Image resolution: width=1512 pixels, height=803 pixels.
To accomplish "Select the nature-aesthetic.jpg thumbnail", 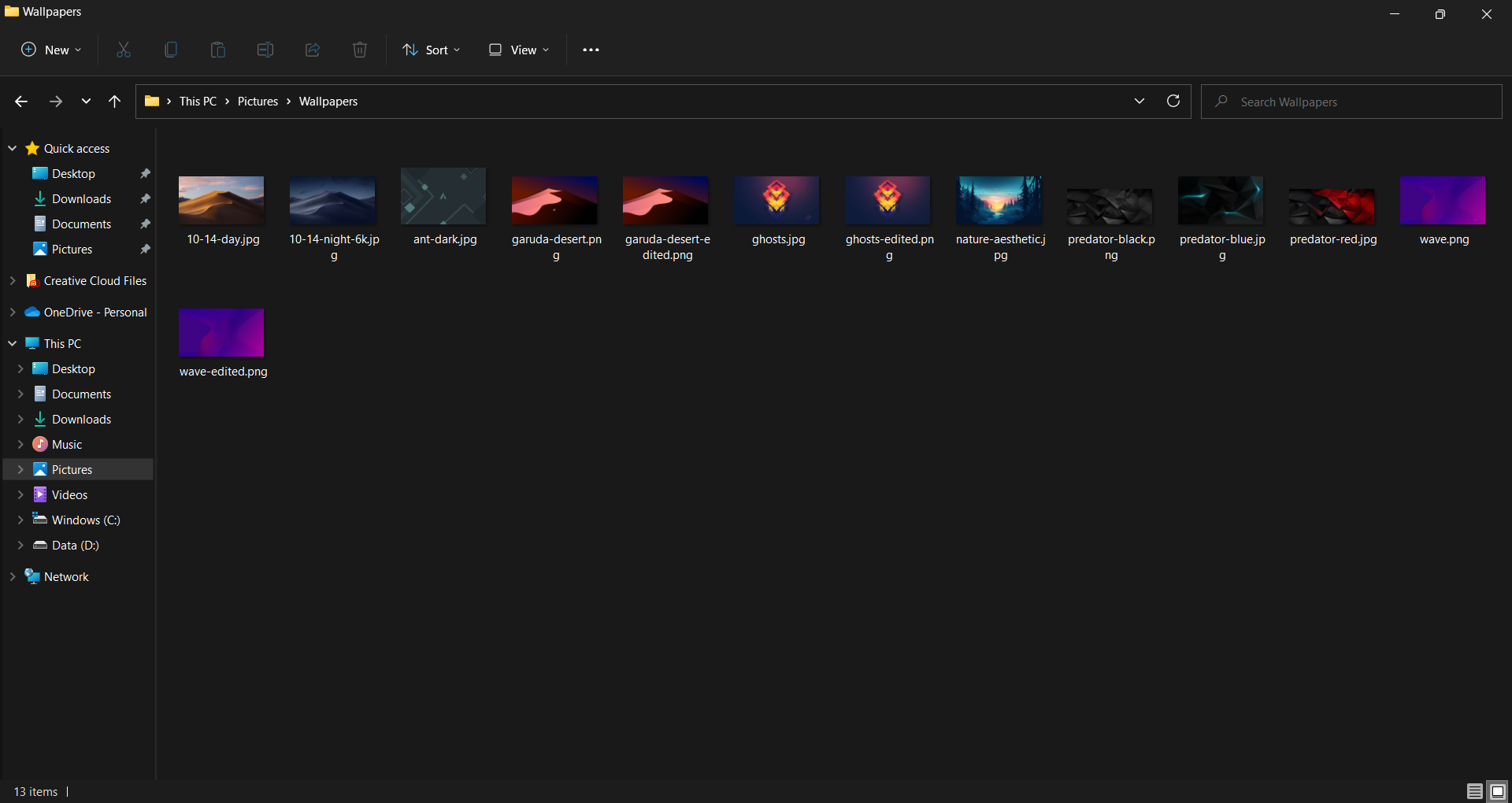I will [999, 200].
